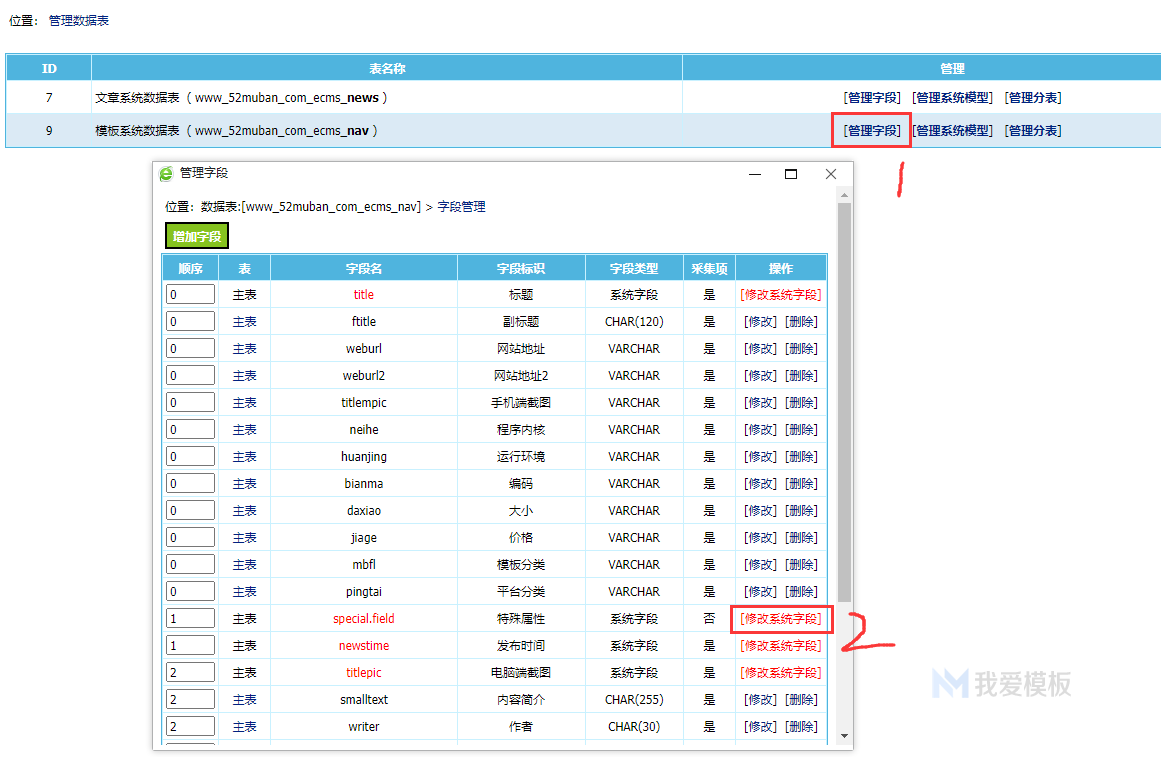This screenshot has height=757, width=1161.
Task: Close the 管理字段 popup window
Action: [831, 174]
